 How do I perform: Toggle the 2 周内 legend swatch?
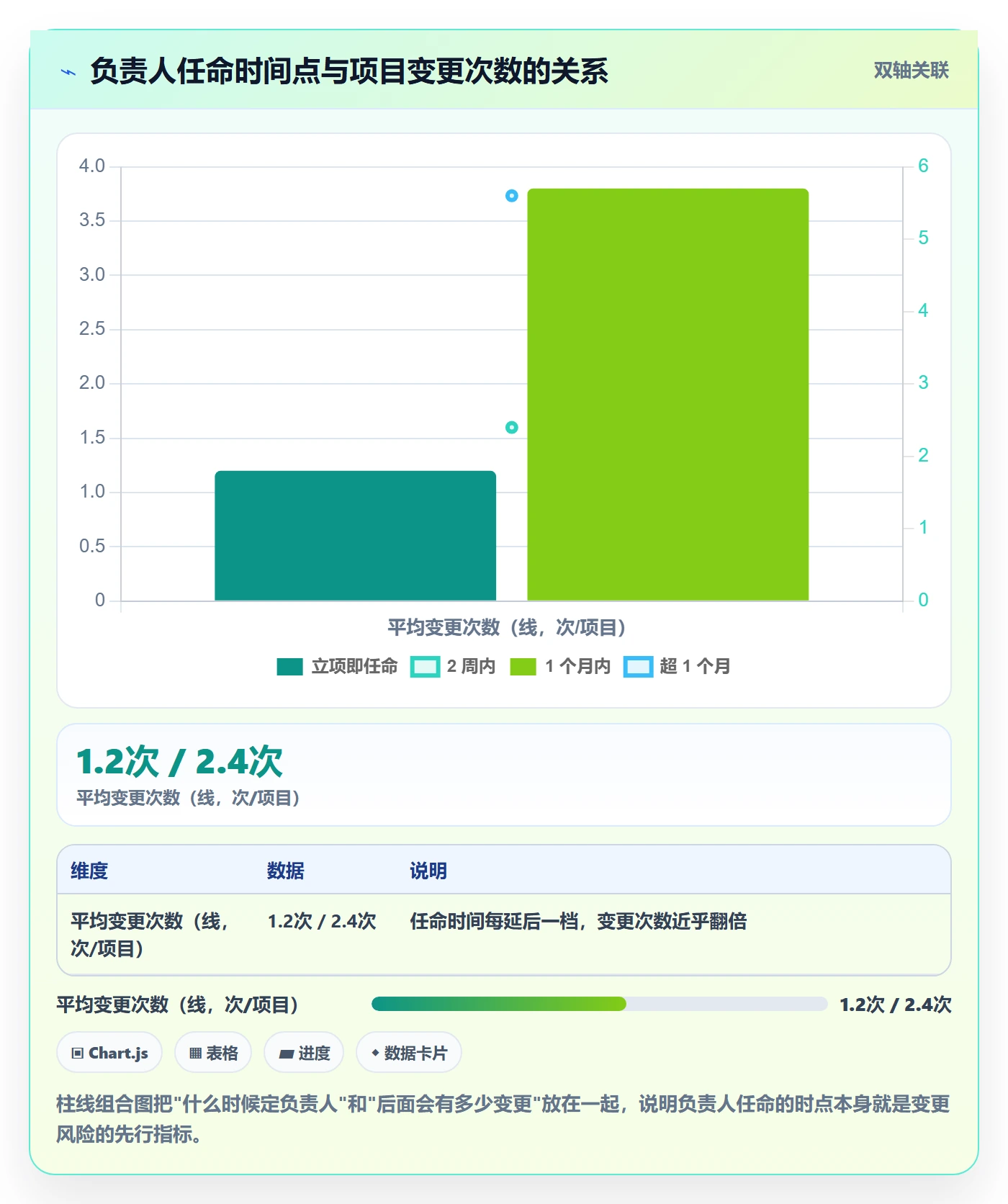[x=425, y=667]
